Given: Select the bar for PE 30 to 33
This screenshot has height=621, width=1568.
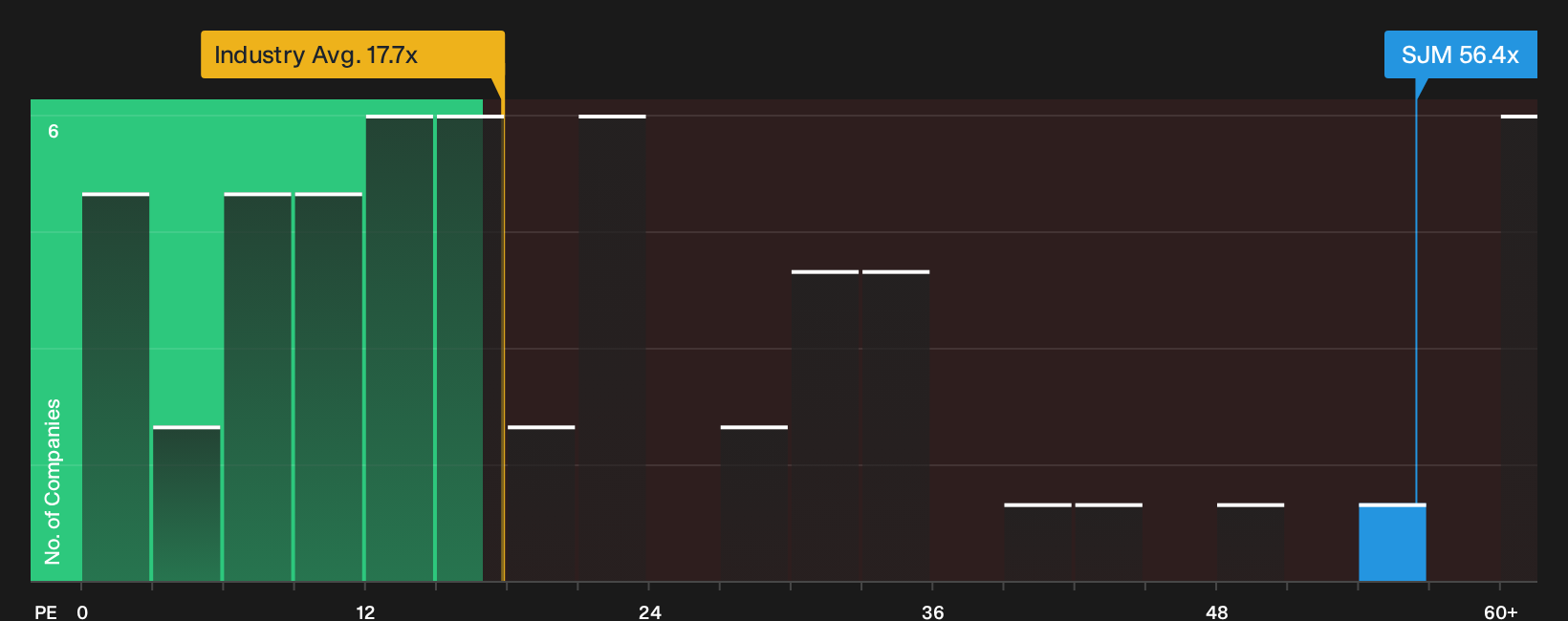Looking at the screenshot, I should tap(825, 426).
